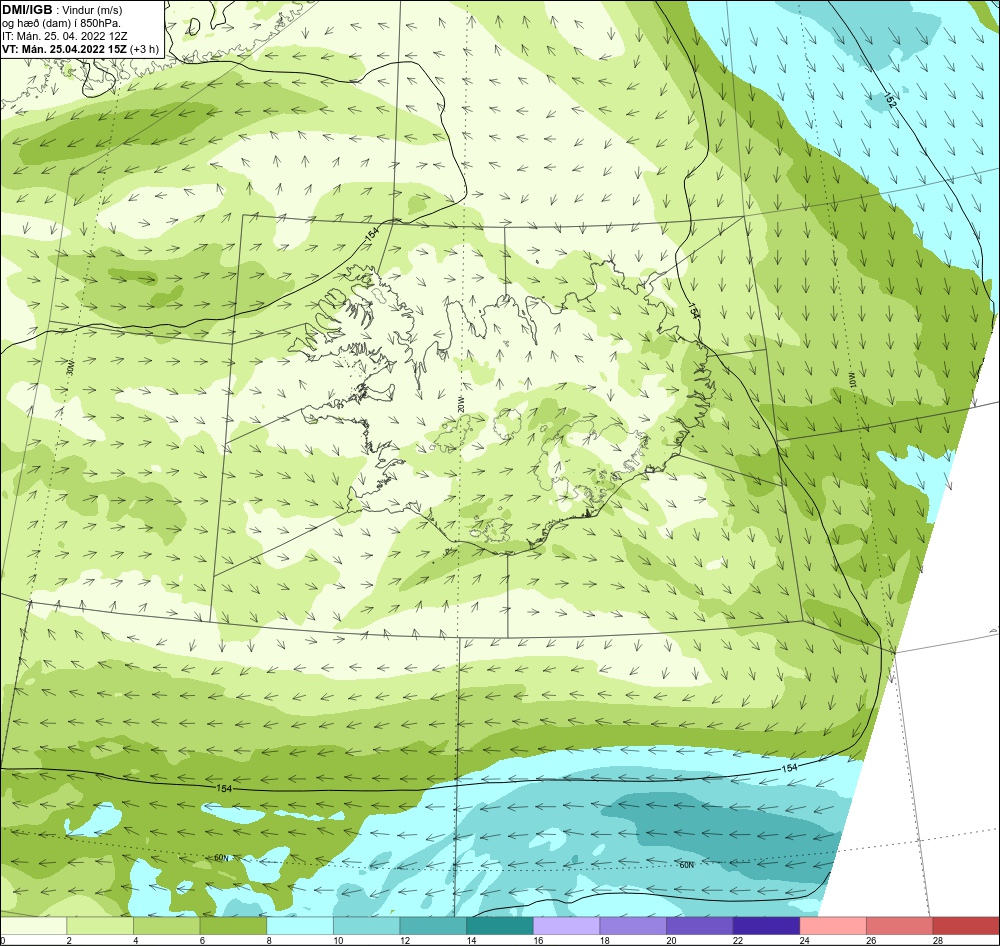
Task: Click the "og hæð (dam) í 850hPa." line
Action: tap(61, 24)
